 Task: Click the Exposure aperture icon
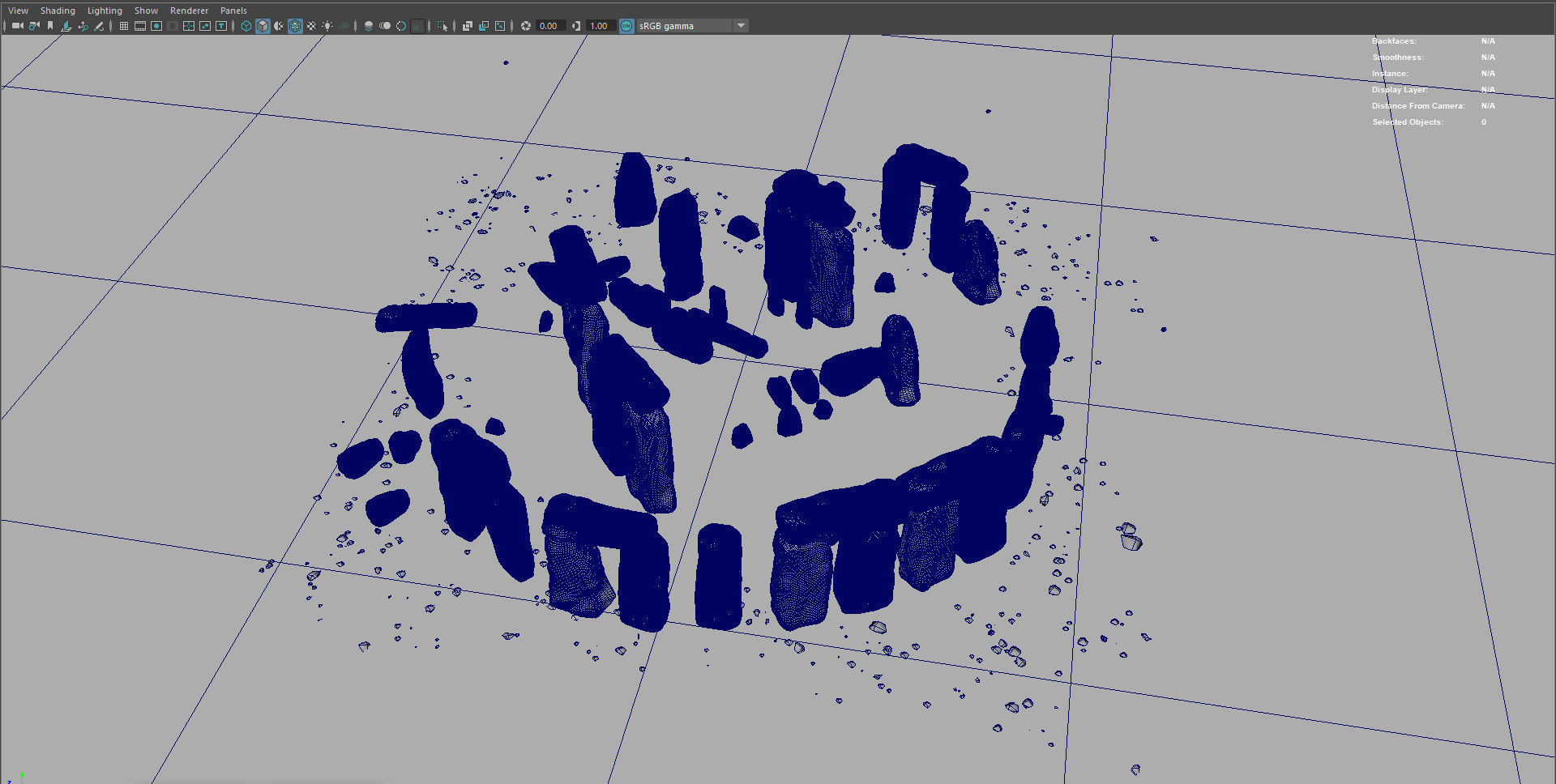click(526, 26)
